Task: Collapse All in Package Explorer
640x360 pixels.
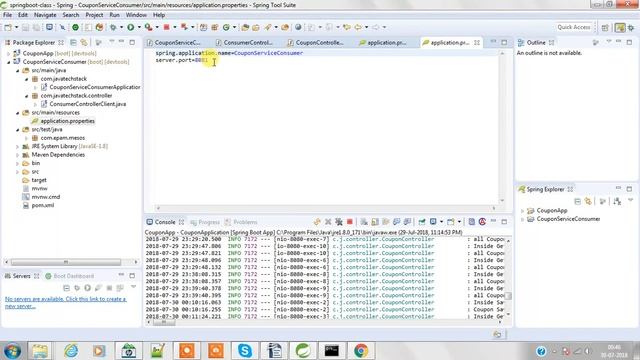Action: [x=73, y=42]
